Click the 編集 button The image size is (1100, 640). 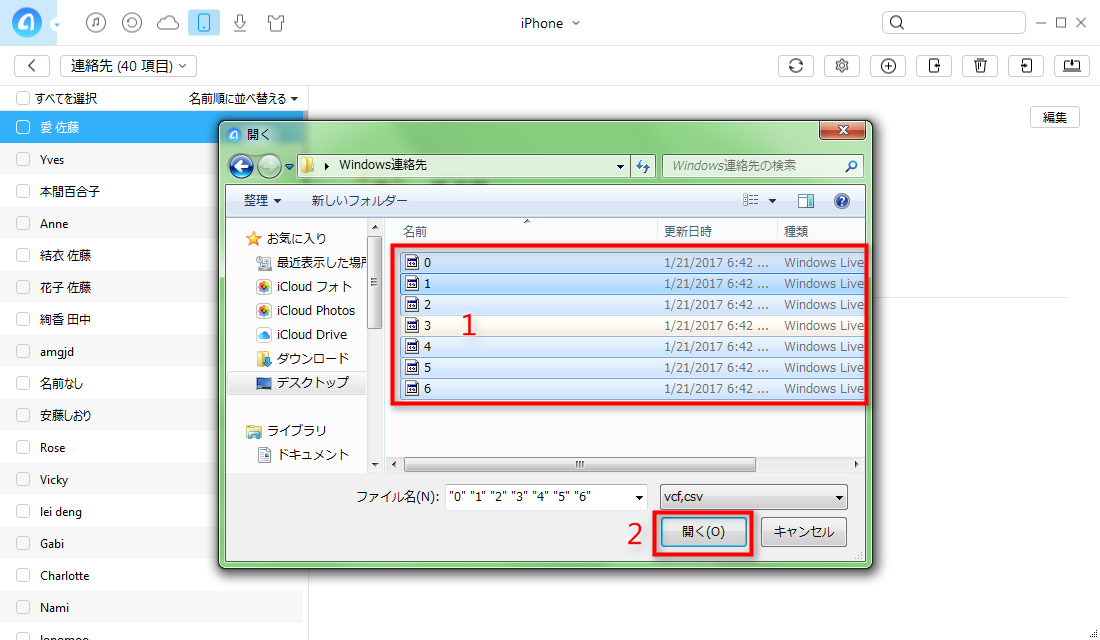click(x=1054, y=117)
